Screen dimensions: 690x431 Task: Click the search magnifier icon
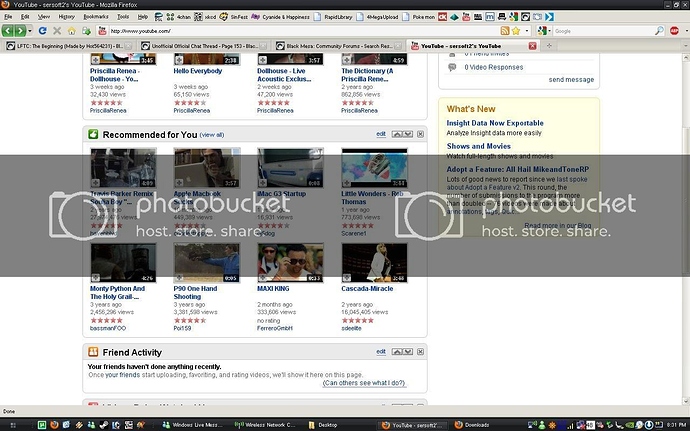pos(659,31)
